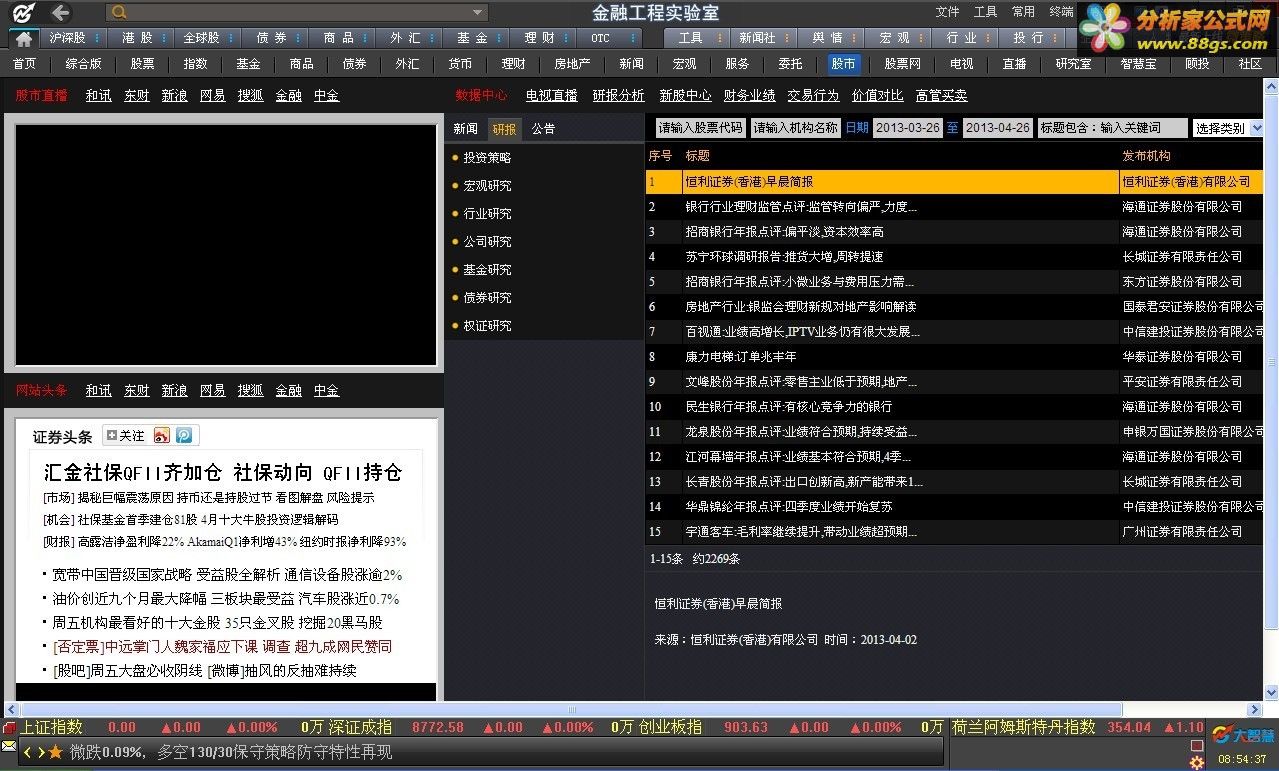Click the vertical scrollbar down arrow on right
This screenshot has width=1279, height=771.
pos(1271,692)
